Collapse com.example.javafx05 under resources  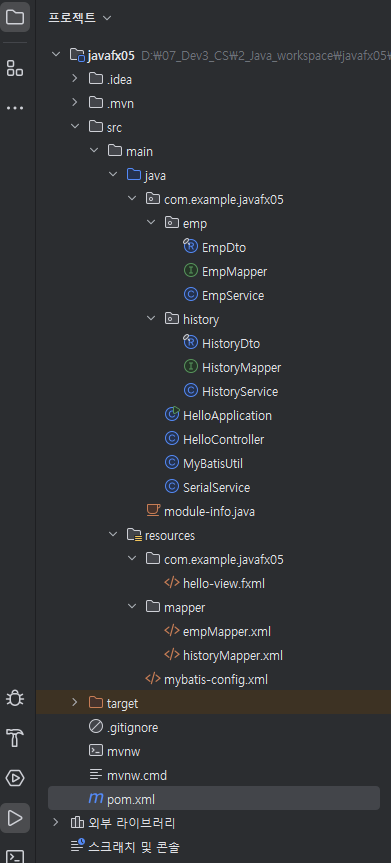[132, 559]
